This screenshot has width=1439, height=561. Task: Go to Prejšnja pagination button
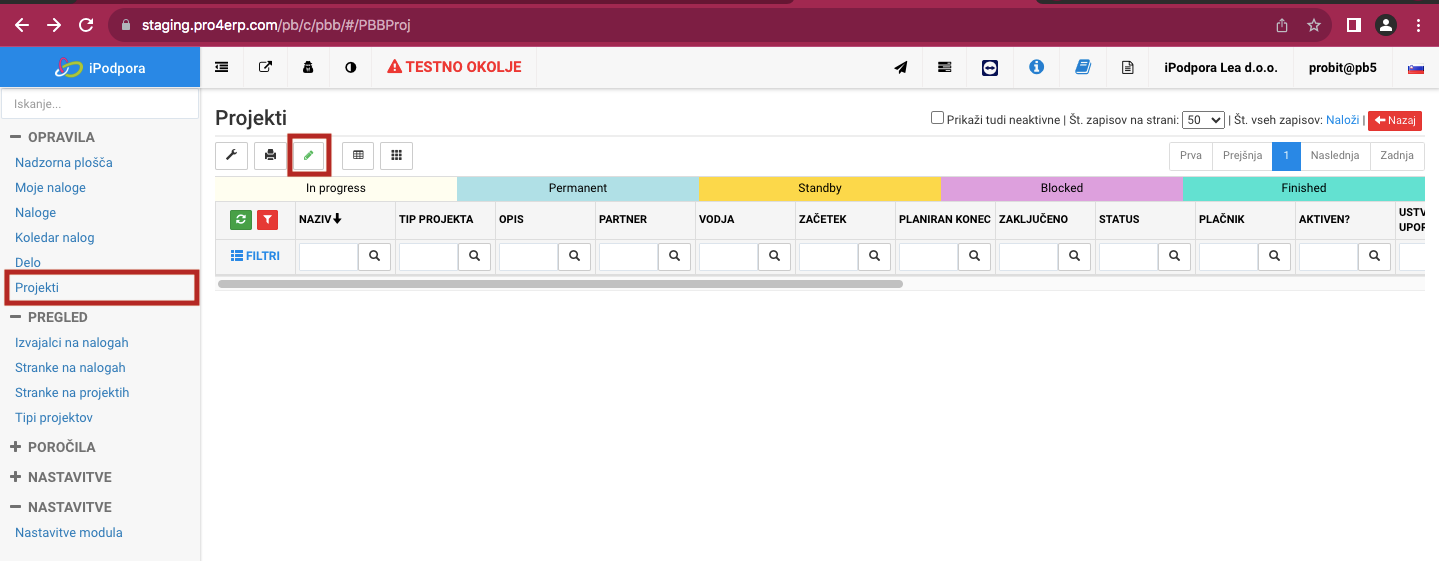[x=1242, y=156]
